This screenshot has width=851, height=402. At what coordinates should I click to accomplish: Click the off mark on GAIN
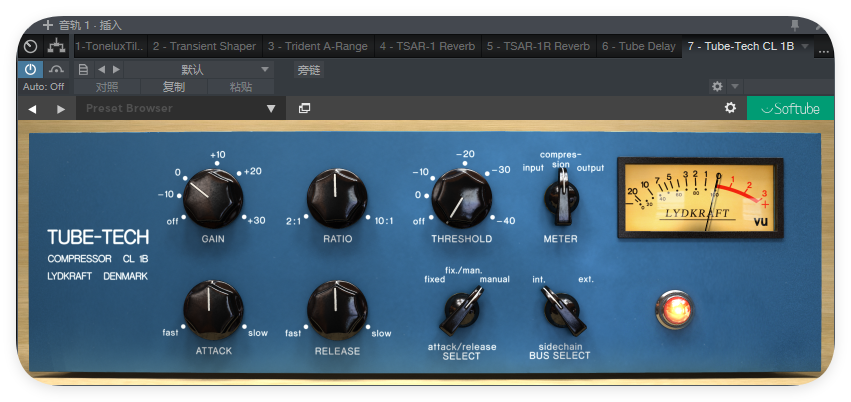pyautogui.click(x=173, y=221)
